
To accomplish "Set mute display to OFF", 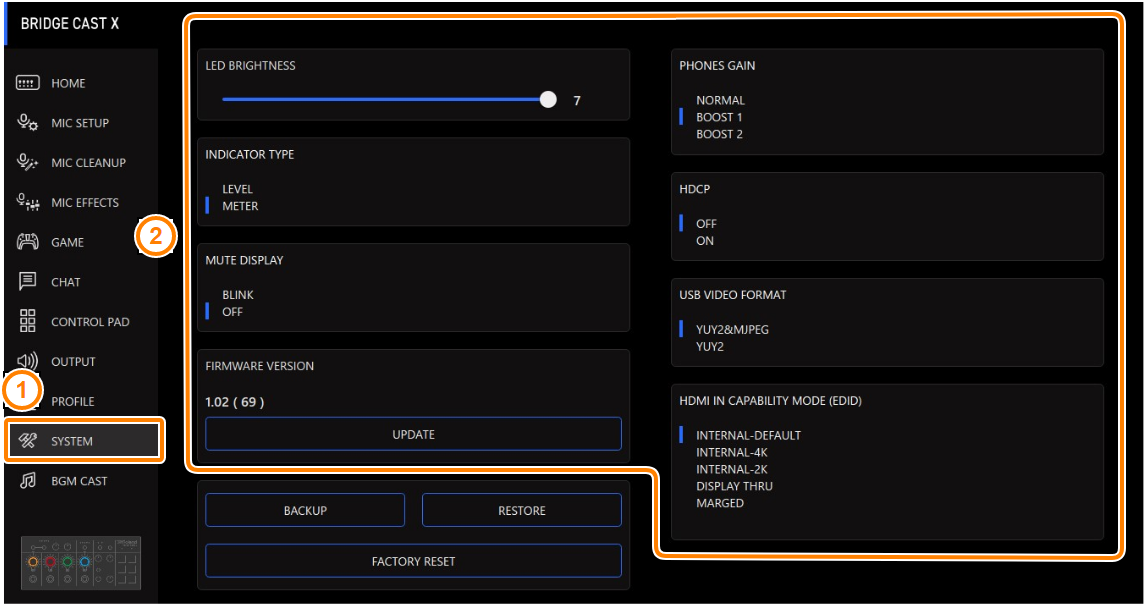I will (232, 312).
